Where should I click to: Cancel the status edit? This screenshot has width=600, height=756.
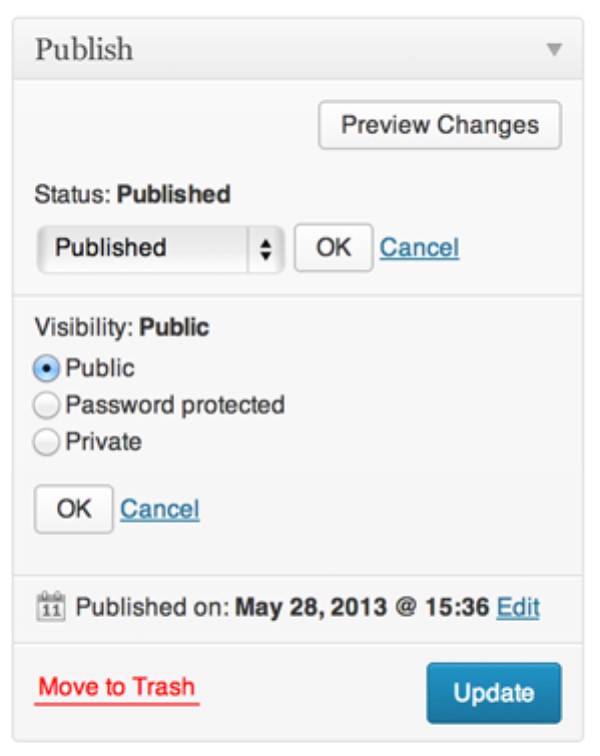pos(419,247)
